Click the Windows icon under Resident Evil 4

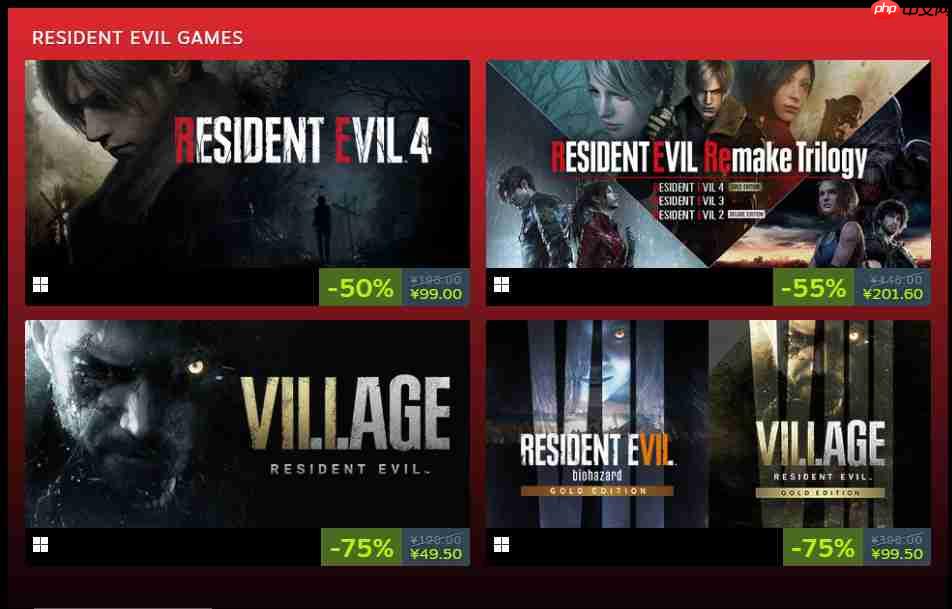coord(41,285)
